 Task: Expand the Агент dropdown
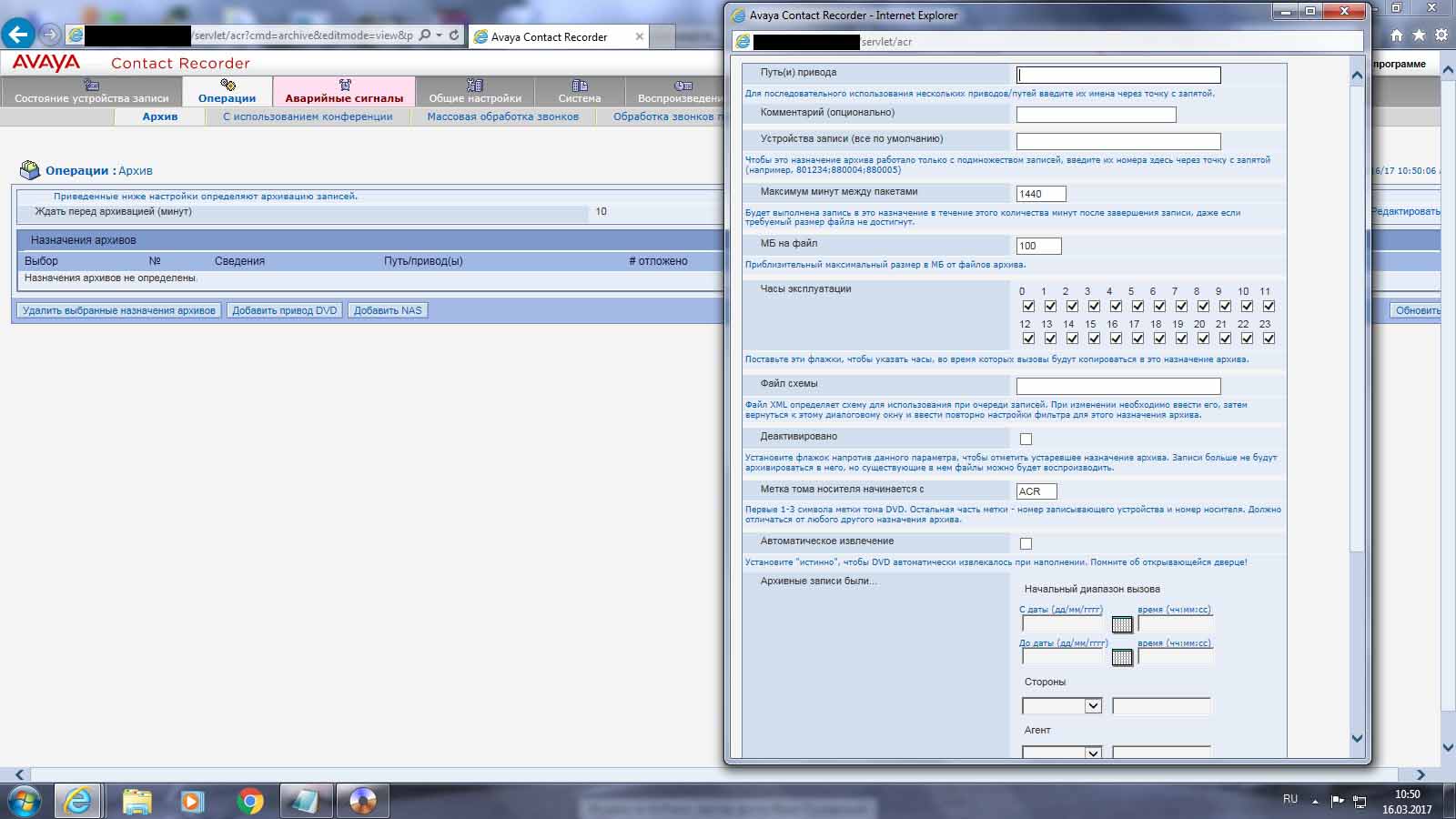pos(1093,753)
